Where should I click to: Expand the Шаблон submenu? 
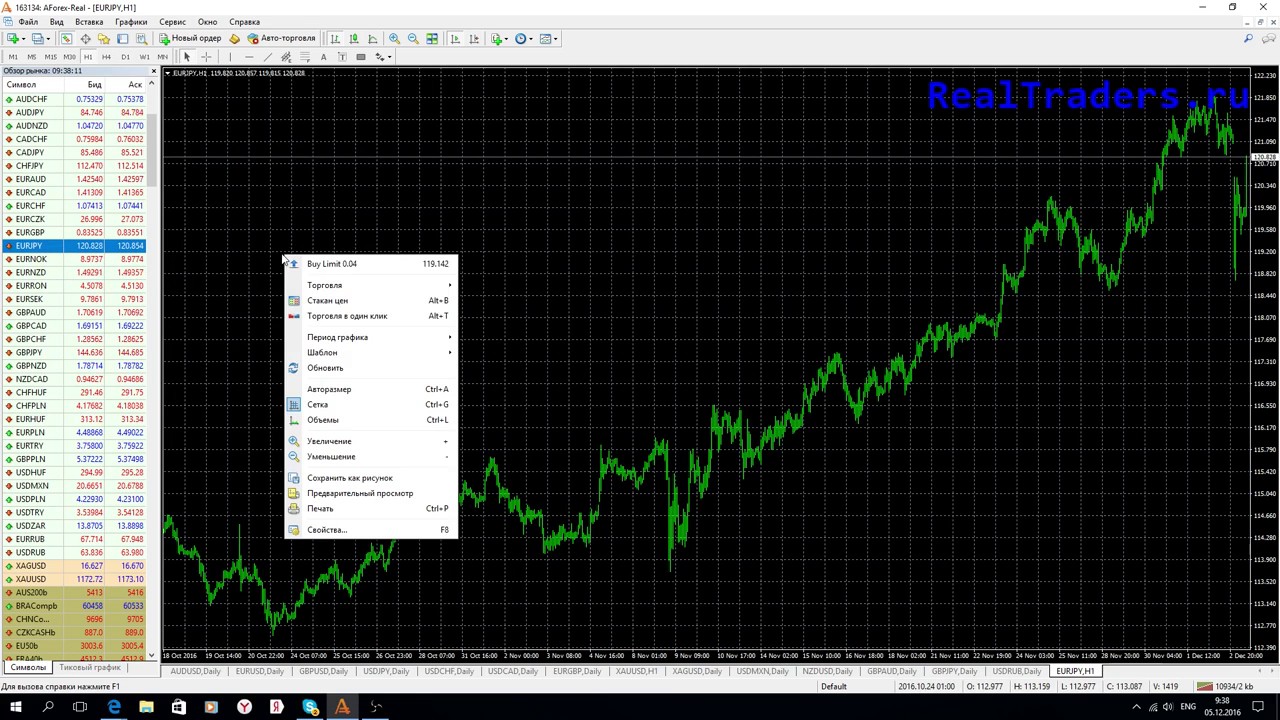pos(370,352)
